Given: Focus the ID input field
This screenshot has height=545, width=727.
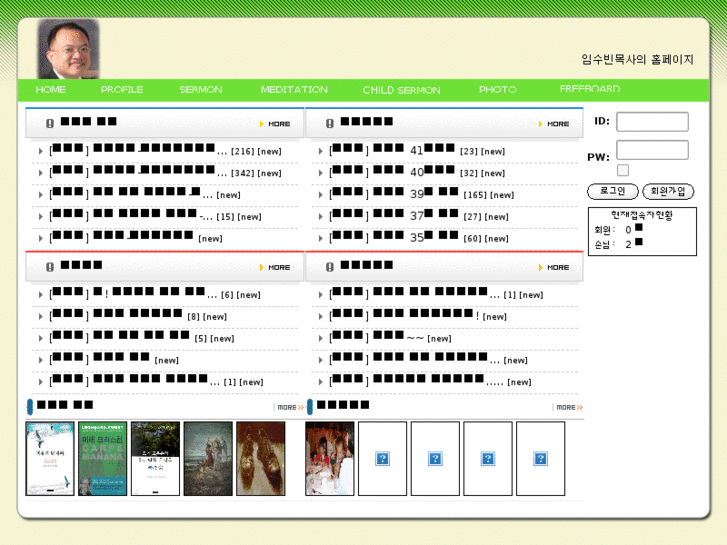Looking at the screenshot, I should click(x=652, y=122).
